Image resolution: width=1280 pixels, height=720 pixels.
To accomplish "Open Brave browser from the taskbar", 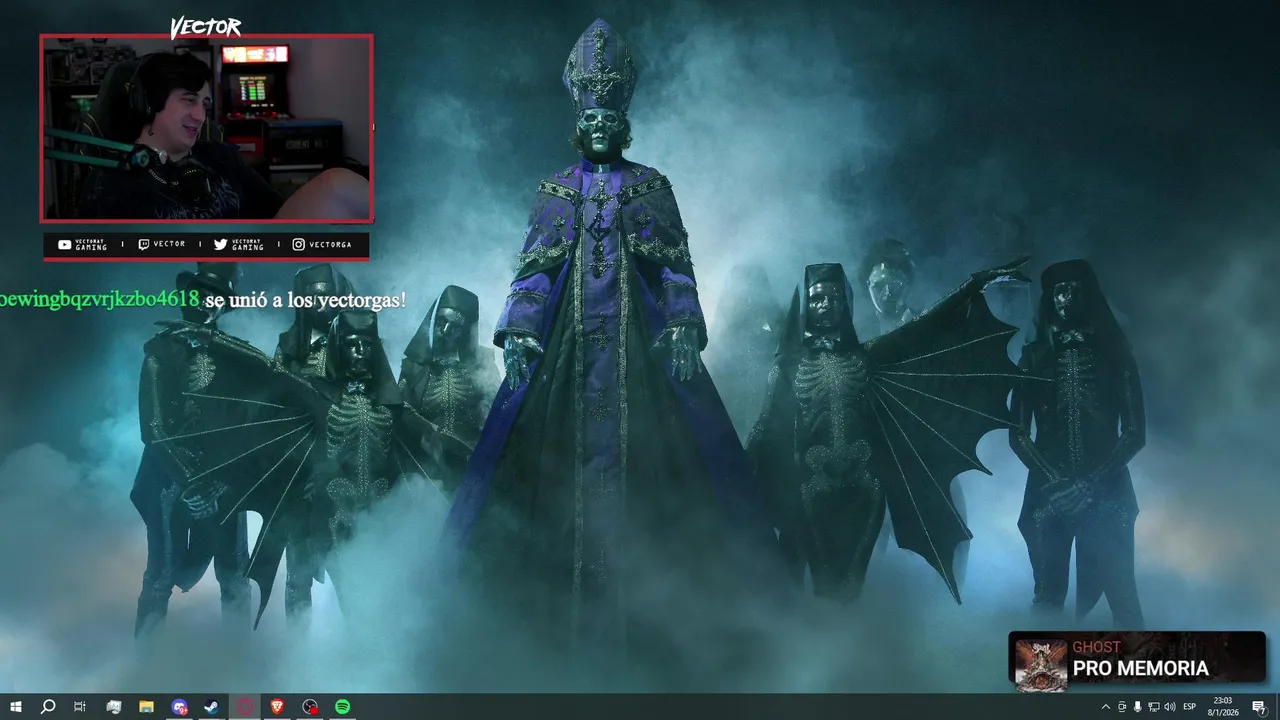I will [x=277, y=707].
